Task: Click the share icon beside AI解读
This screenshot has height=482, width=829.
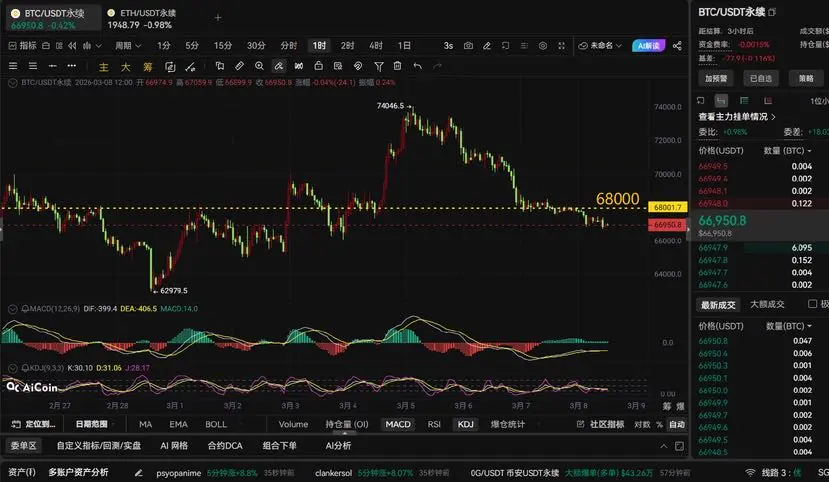Action: [677, 46]
